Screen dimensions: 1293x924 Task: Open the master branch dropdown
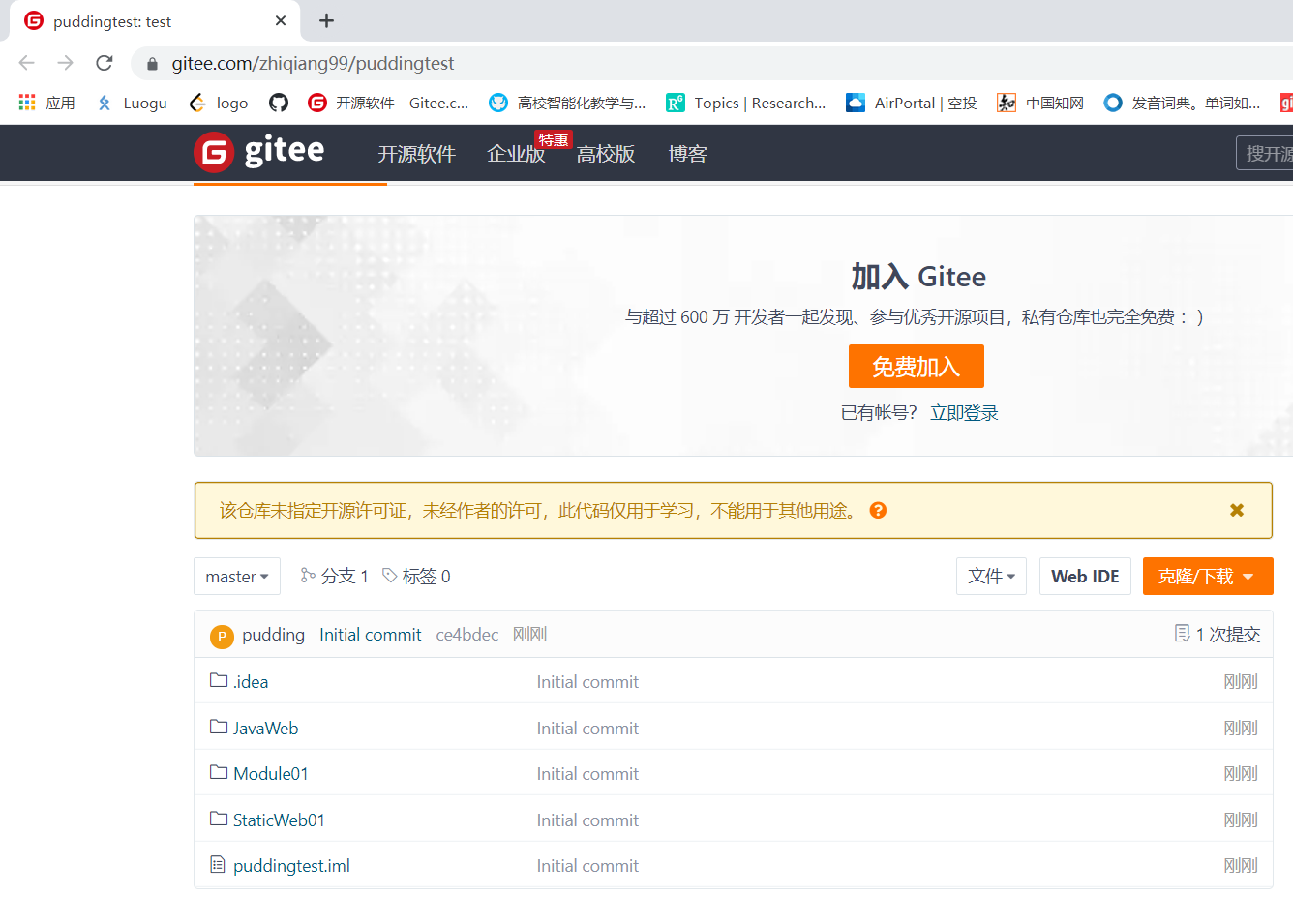(x=237, y=576)
